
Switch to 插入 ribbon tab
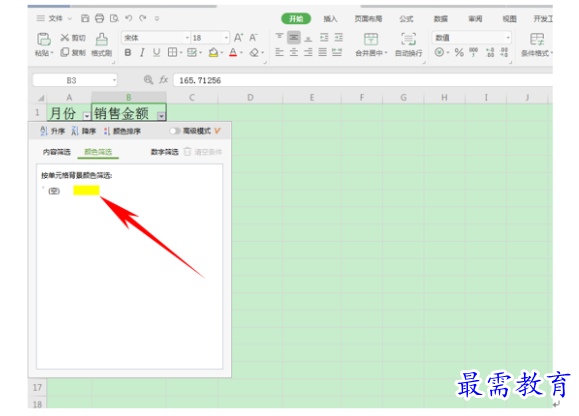coord(330,18)
